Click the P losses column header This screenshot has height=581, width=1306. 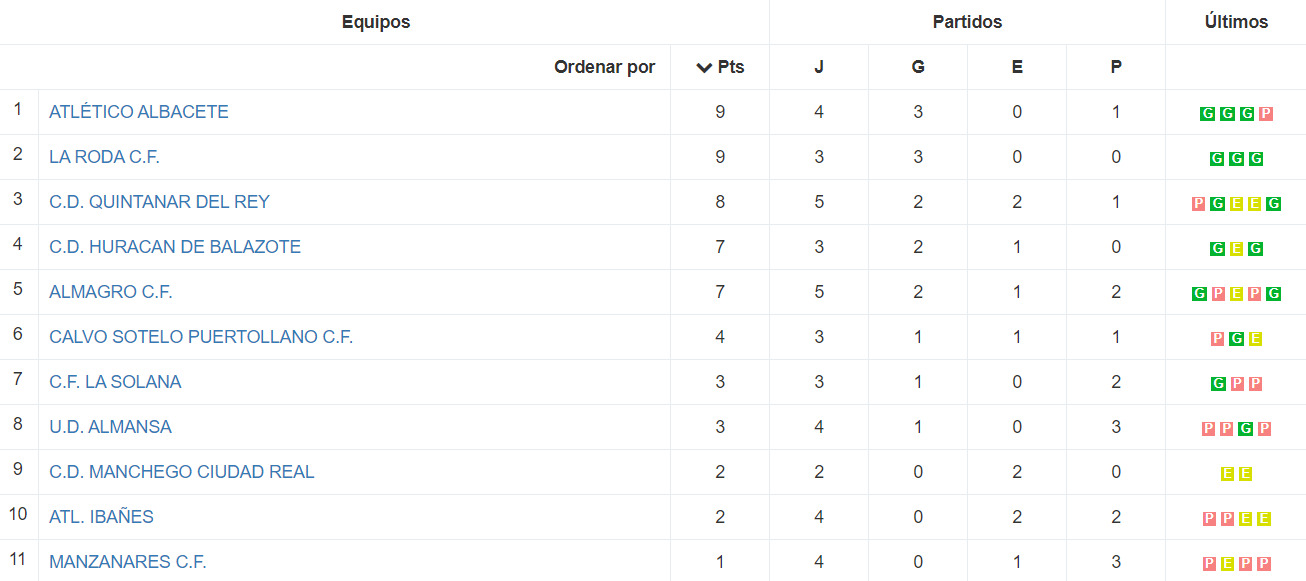coord(1116,67)
